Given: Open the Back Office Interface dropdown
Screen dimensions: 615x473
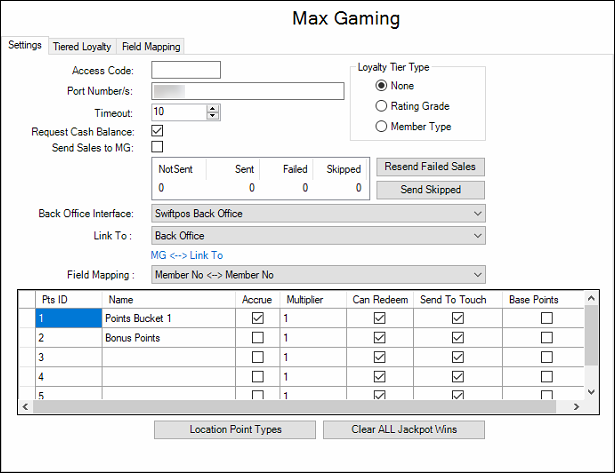Looking at the screenshot, I should [318, 214].
